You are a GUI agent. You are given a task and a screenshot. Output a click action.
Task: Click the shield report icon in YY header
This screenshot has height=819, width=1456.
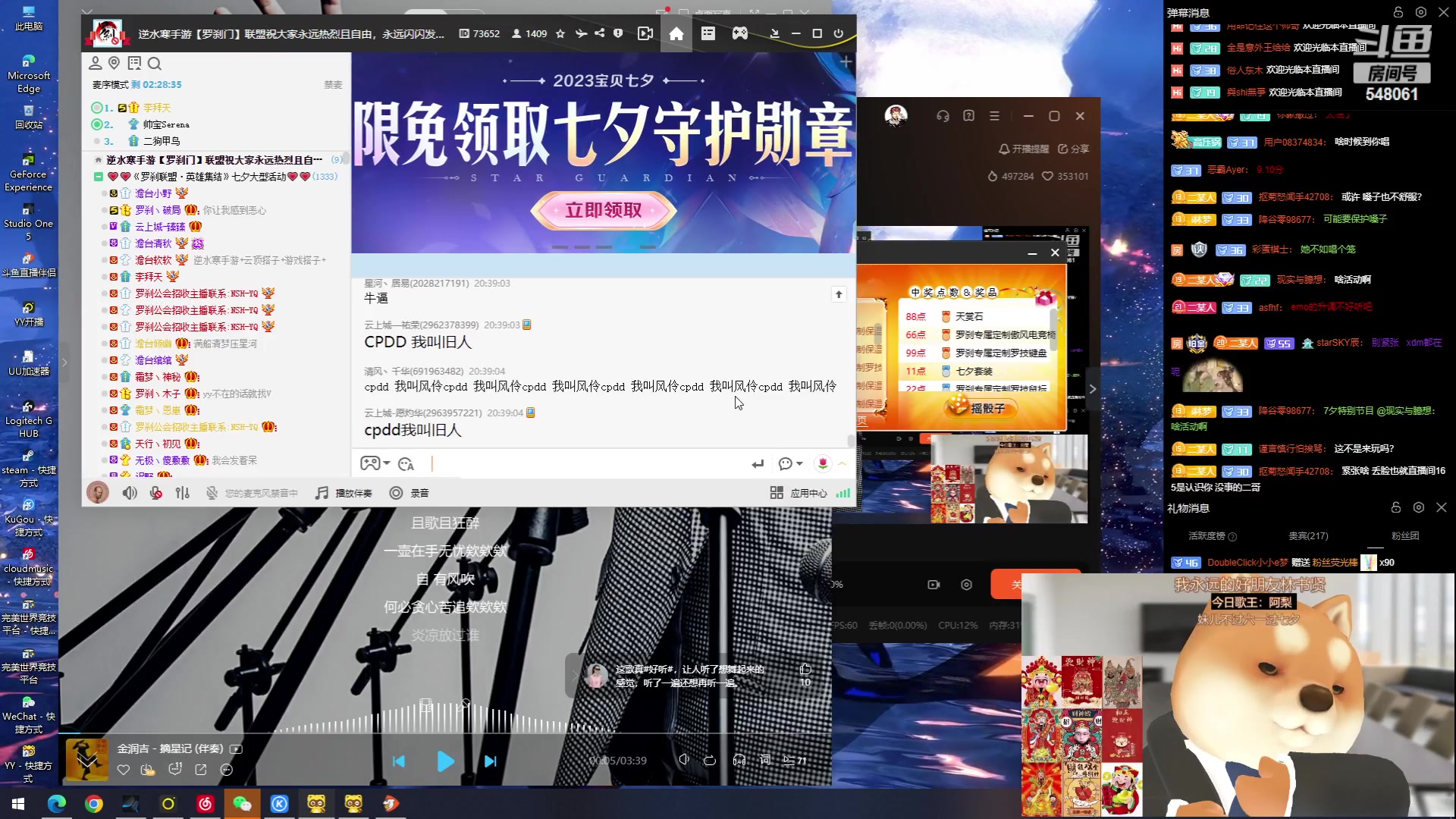618,33
